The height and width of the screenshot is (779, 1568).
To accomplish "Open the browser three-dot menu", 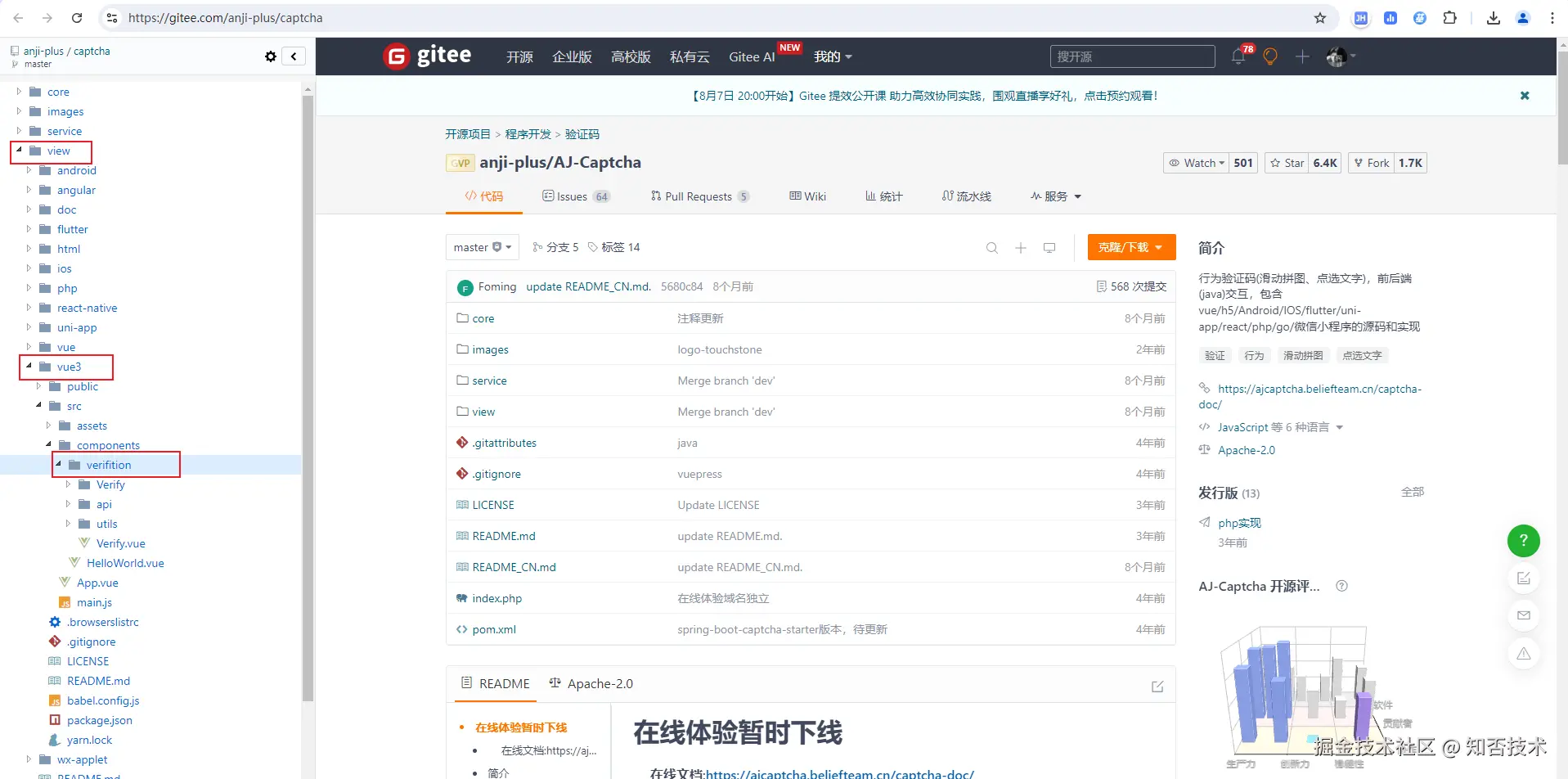I will click(x=1552, y=18).
